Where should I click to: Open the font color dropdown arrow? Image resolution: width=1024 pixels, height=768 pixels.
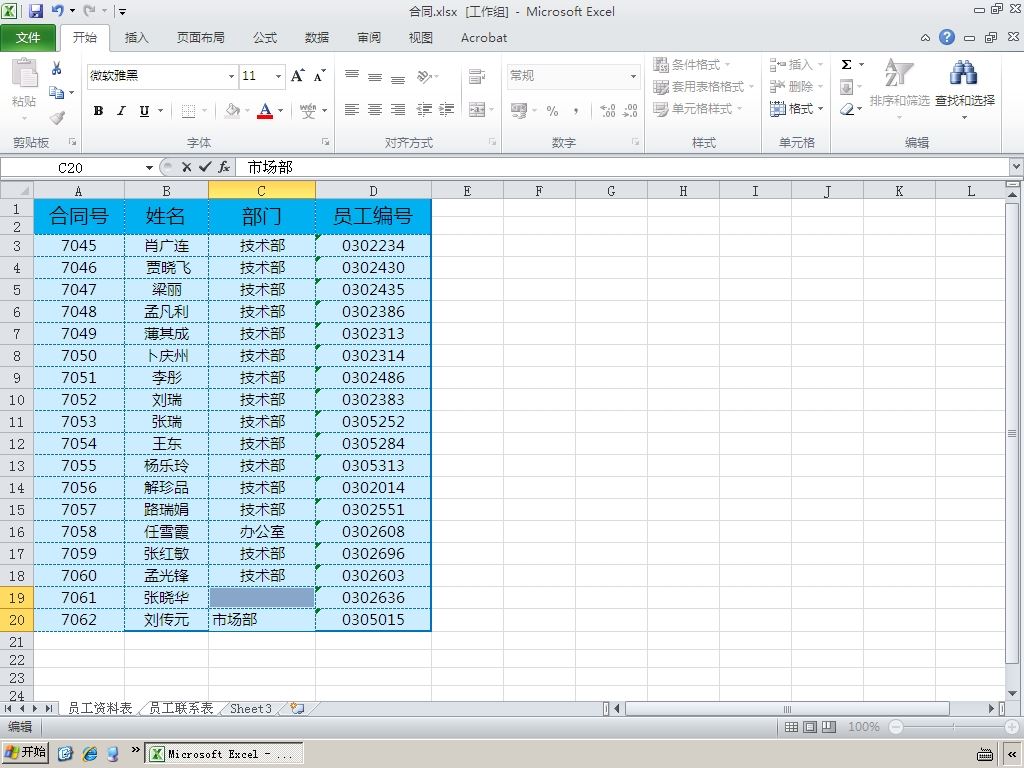[x=281, y=110]
